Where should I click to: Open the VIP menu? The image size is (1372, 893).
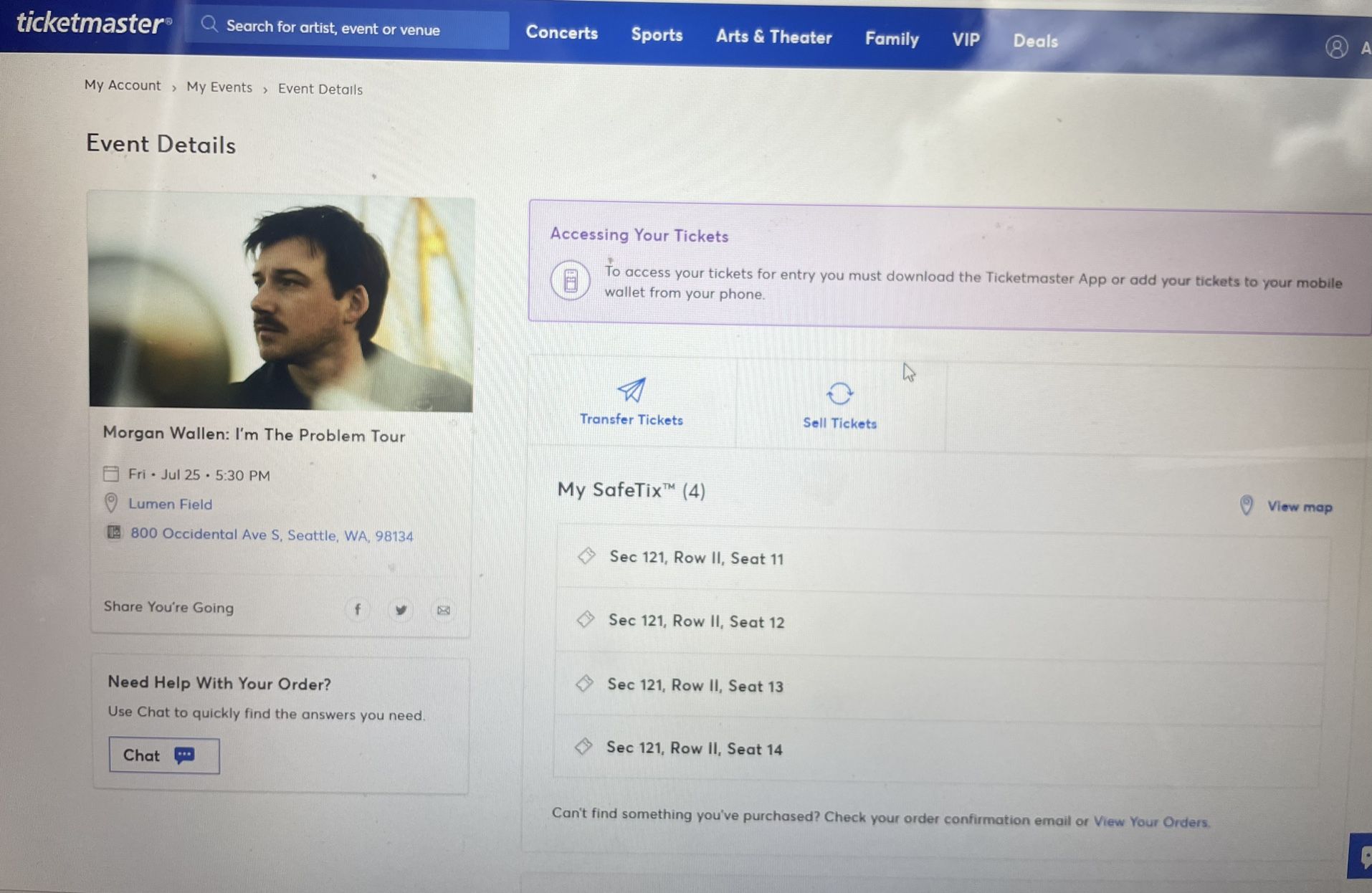click(x=966, y=40)
